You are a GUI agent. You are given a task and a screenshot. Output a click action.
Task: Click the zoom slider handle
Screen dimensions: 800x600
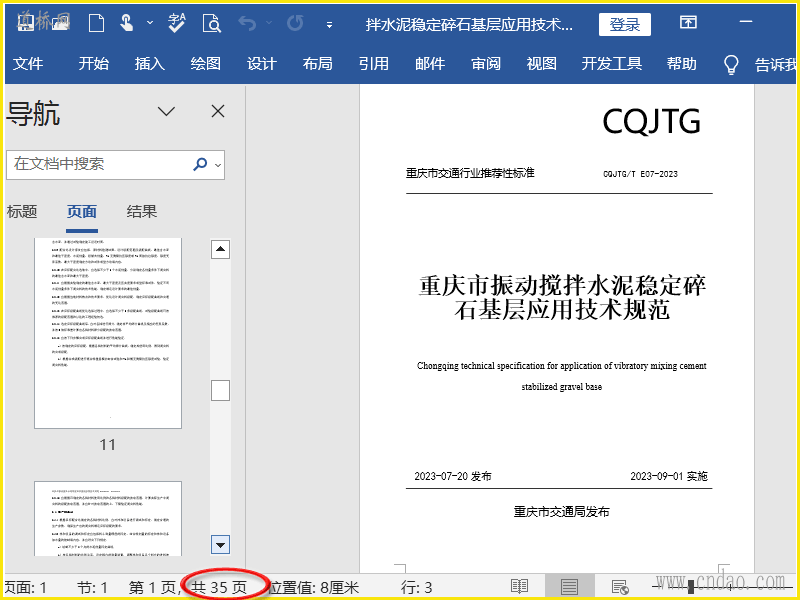point(691,587)
